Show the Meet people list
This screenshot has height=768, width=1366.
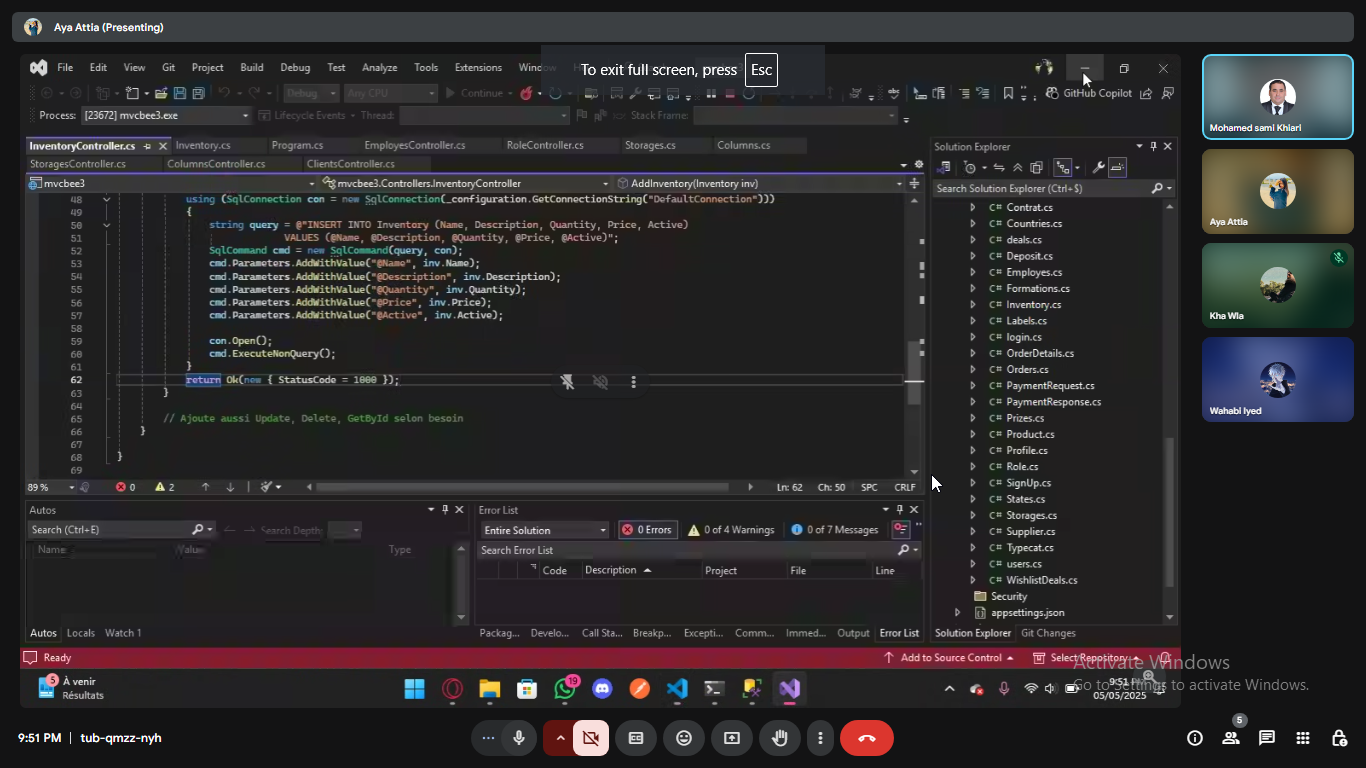click(1231, 738)
